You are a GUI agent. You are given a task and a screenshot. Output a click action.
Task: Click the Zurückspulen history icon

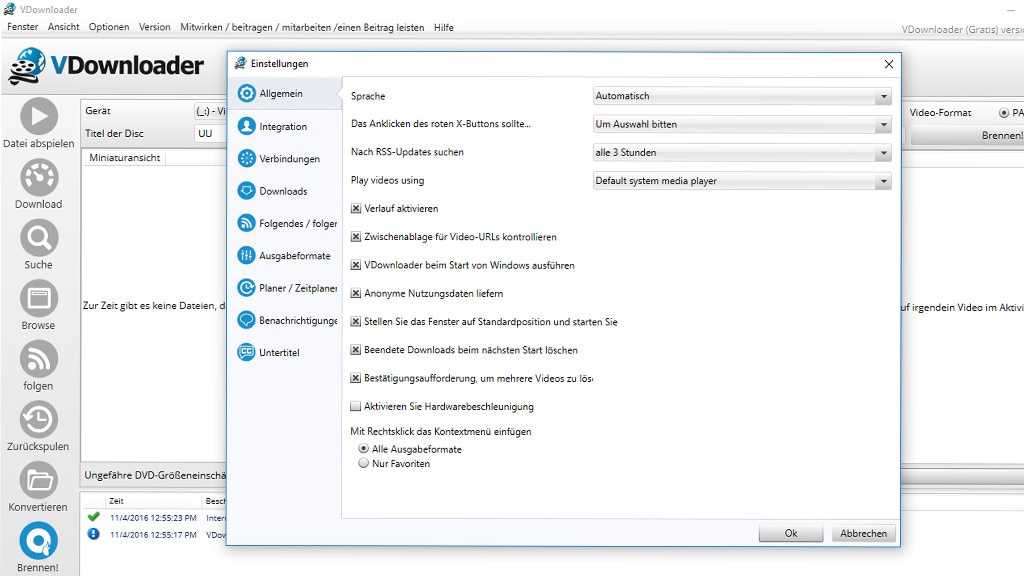point(39,419)
